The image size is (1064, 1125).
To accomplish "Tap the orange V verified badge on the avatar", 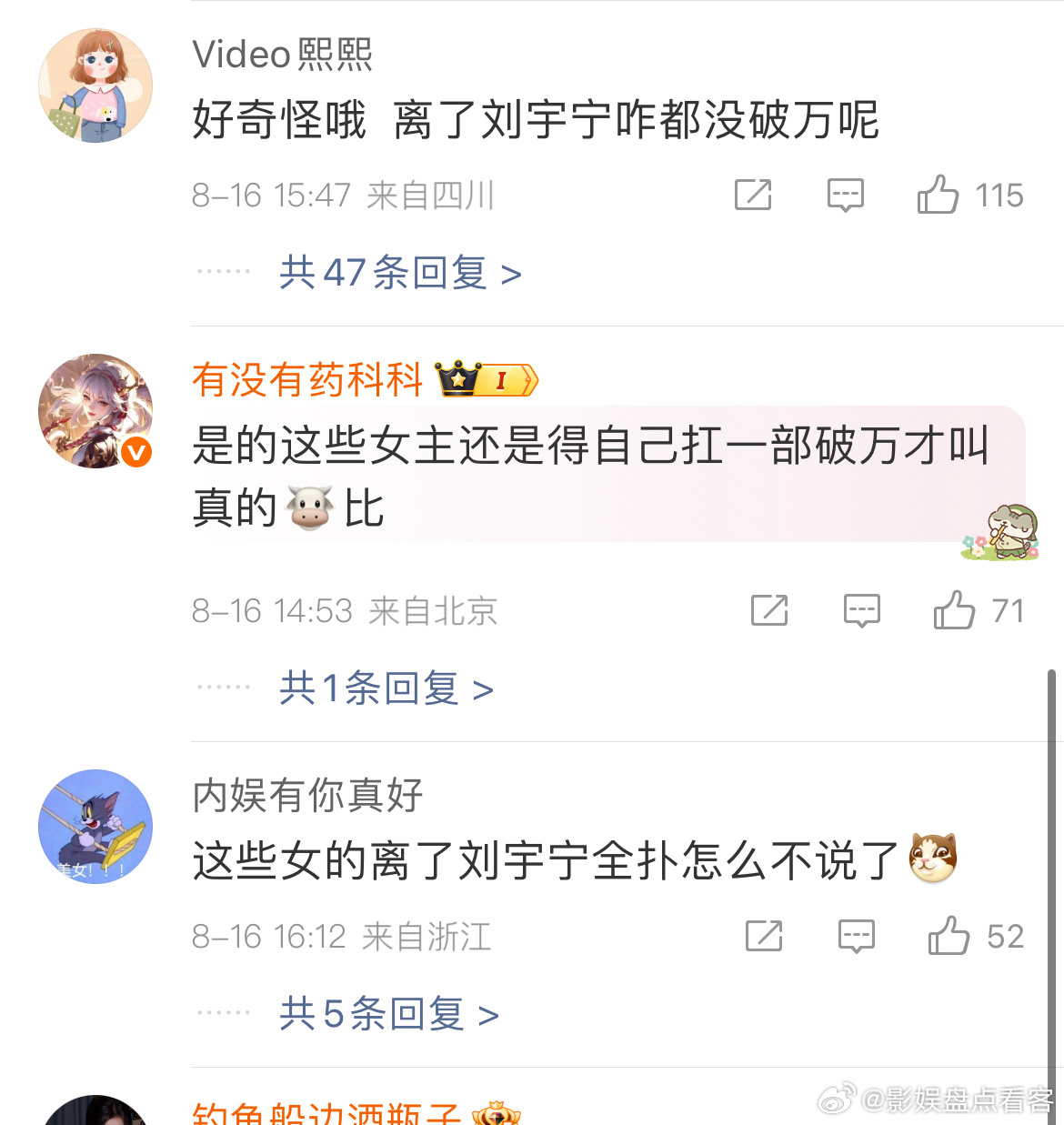I will tap(136, 452).
